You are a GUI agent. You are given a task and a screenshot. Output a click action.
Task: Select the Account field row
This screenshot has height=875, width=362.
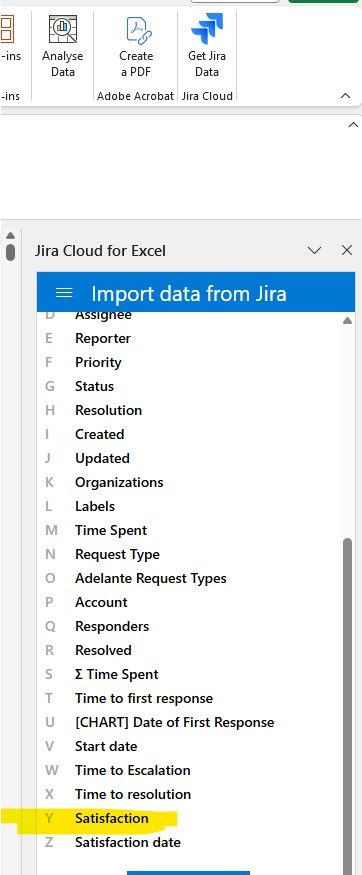[190, 602]
